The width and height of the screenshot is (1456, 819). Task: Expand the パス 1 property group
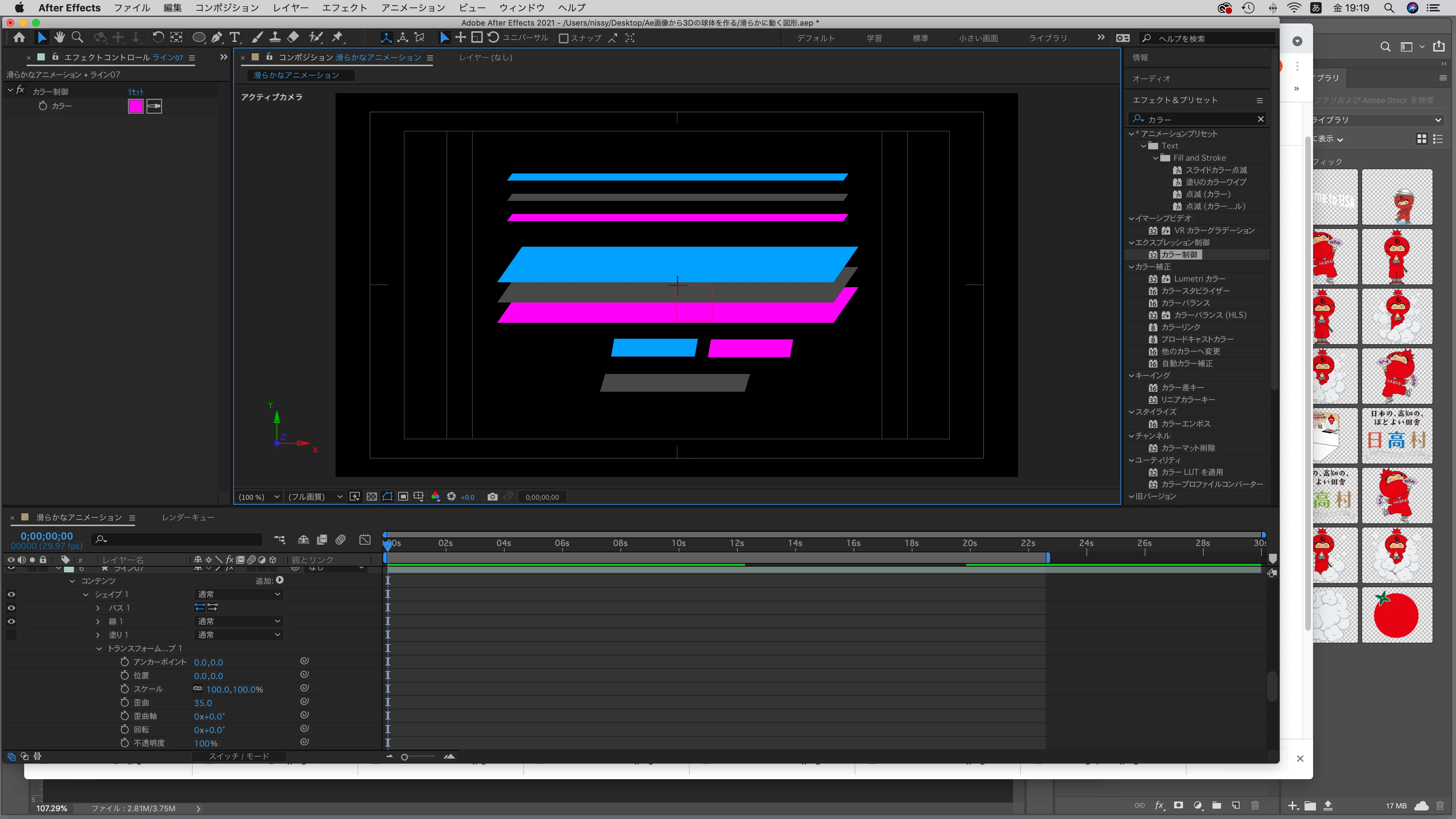98,608
